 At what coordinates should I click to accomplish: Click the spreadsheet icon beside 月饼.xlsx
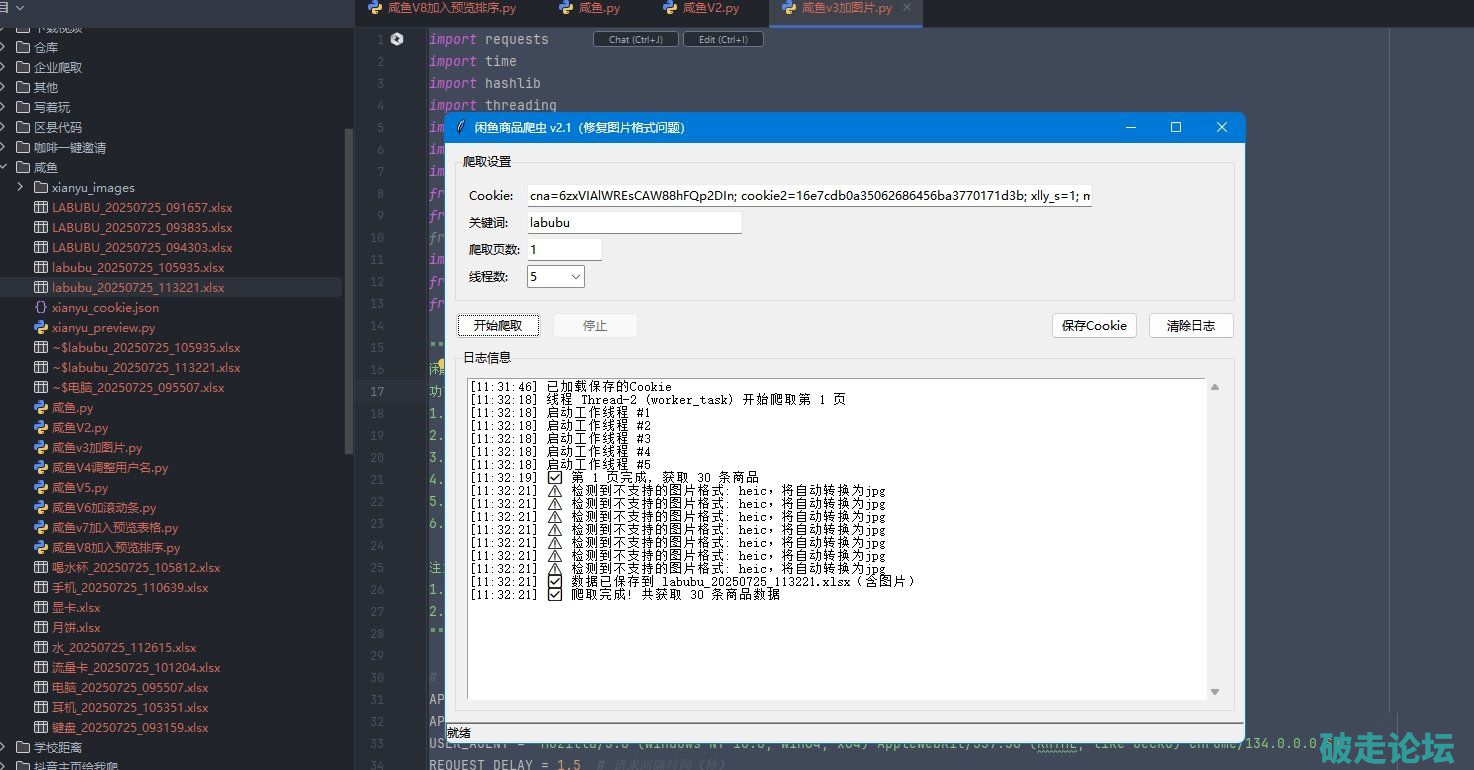[41, 628]
